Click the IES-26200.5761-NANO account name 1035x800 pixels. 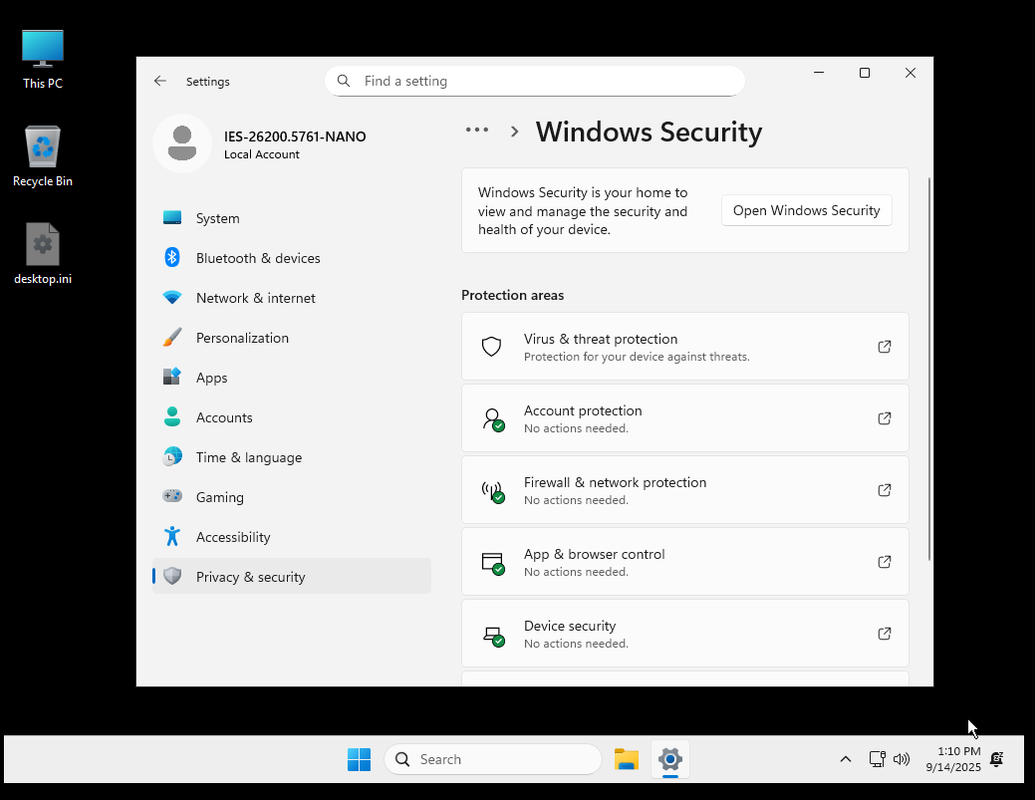pos(294,137)
